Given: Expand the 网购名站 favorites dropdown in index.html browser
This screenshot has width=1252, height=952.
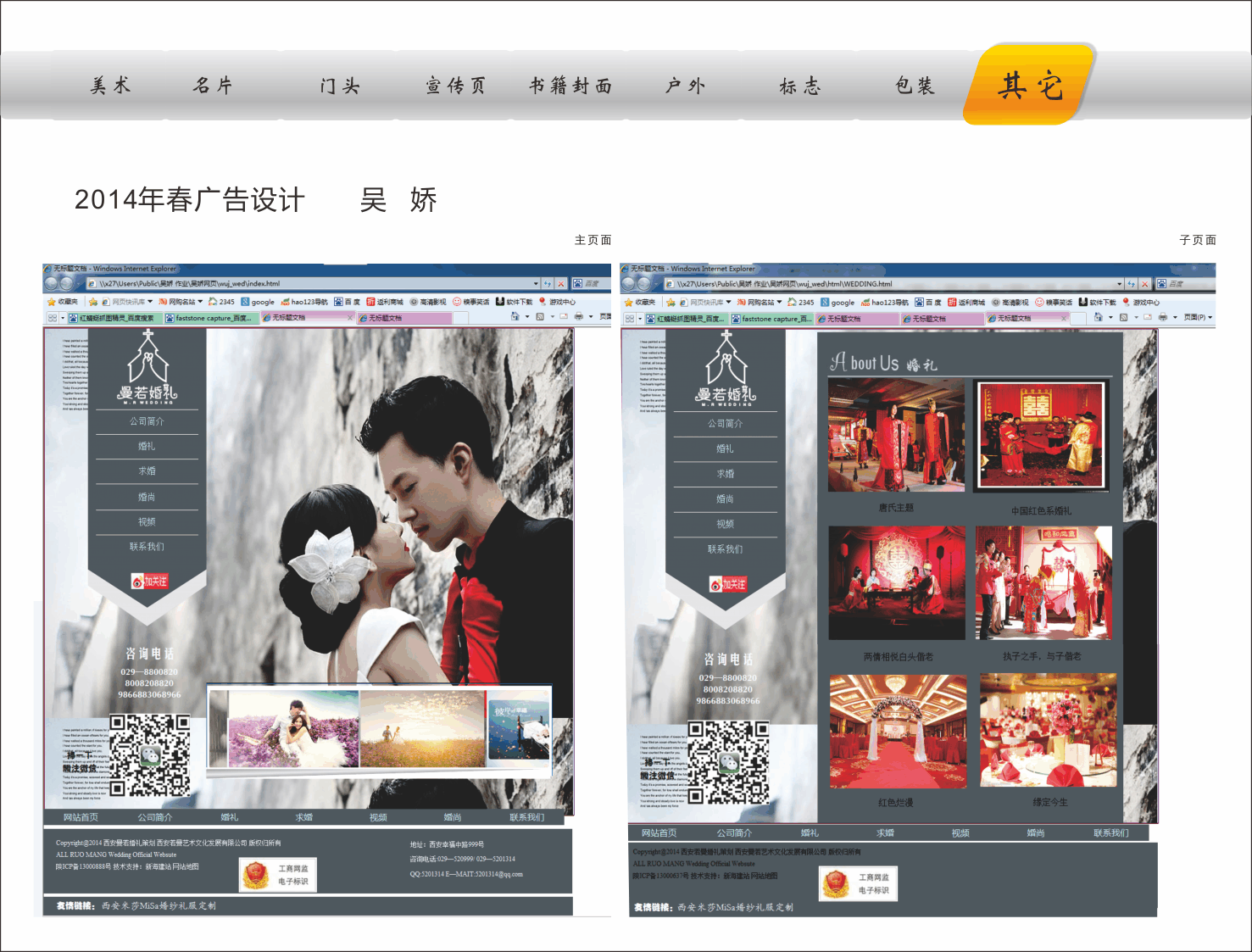Looking at the screenshot, I should pos(200,302).
